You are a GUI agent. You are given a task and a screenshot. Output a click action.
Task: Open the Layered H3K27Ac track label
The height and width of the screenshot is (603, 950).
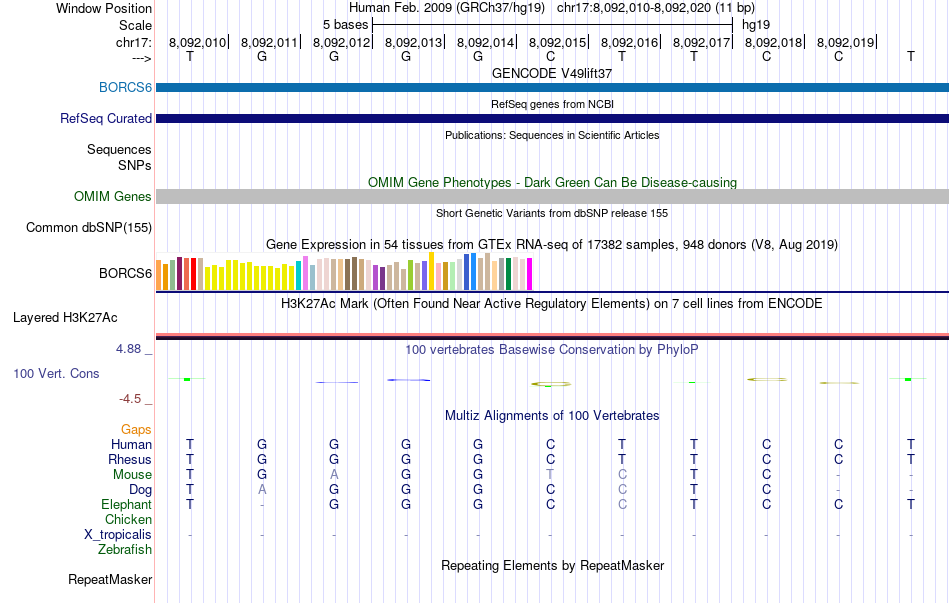(x=65, y=318)
